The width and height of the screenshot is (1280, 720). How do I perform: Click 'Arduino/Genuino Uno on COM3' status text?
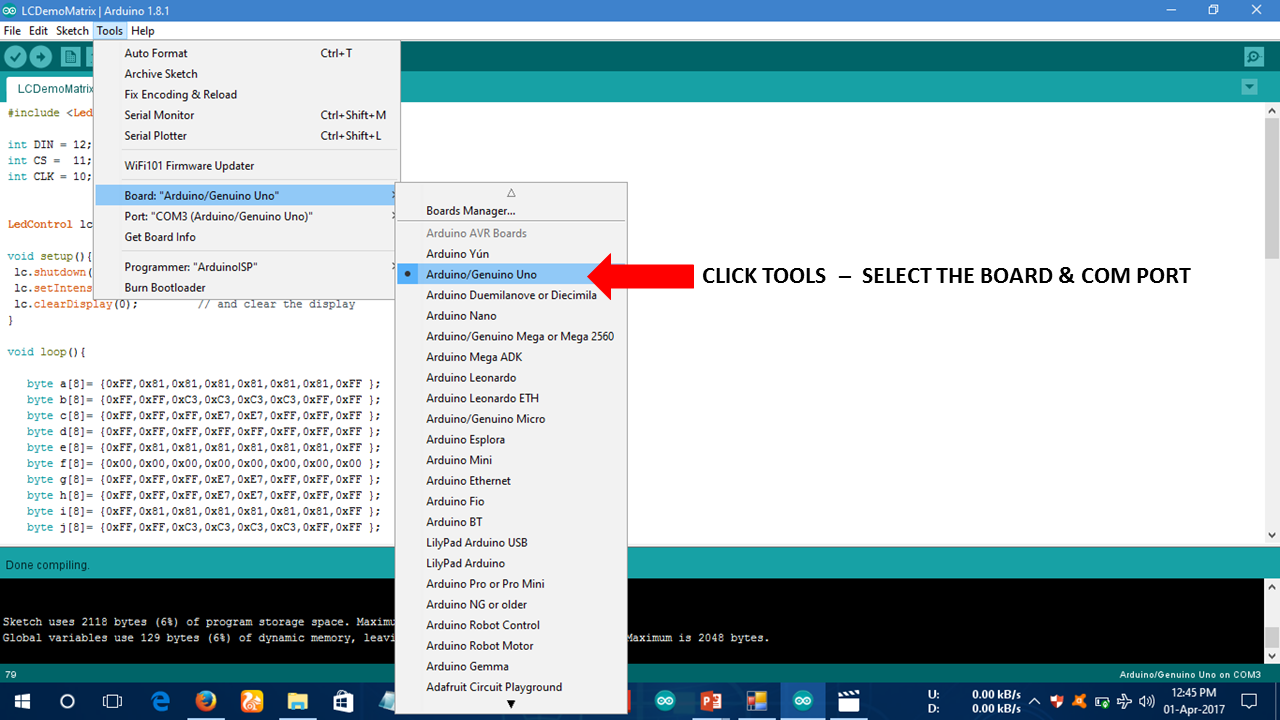(x=1190, y=675)
